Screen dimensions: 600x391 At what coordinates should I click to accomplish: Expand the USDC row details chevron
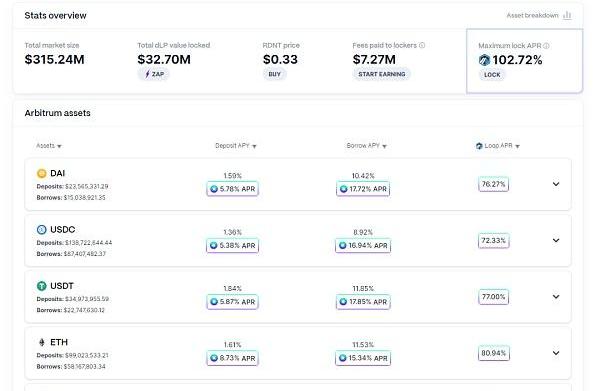tap(556, 240)
